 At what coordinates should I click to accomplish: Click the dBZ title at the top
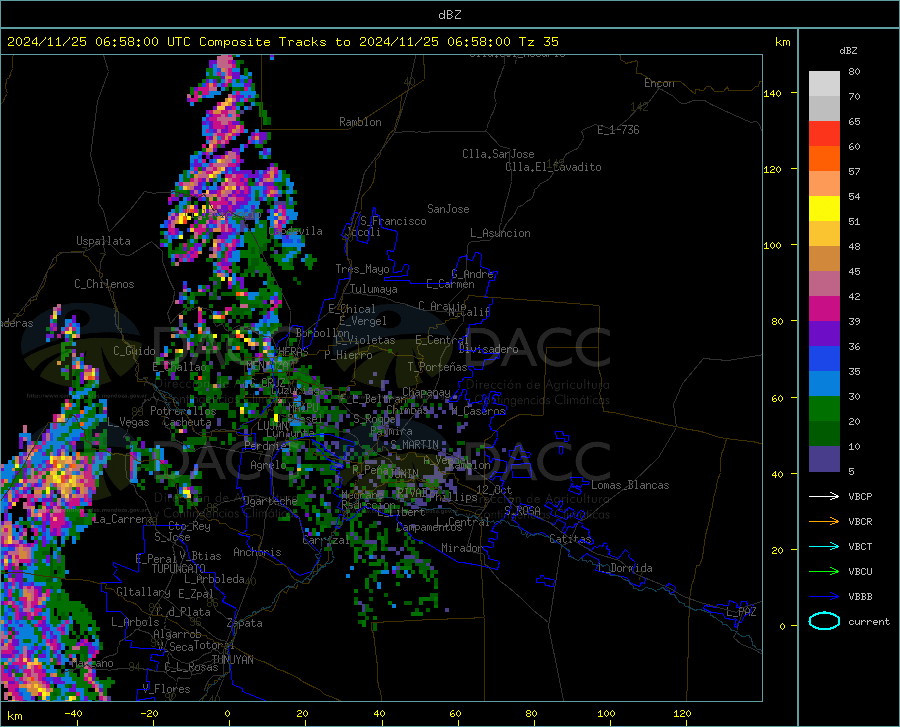pos(449,15)
